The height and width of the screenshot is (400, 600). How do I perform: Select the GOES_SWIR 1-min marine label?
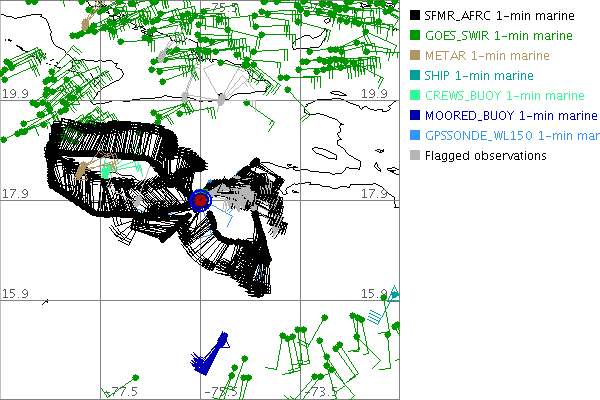point(500,36)
